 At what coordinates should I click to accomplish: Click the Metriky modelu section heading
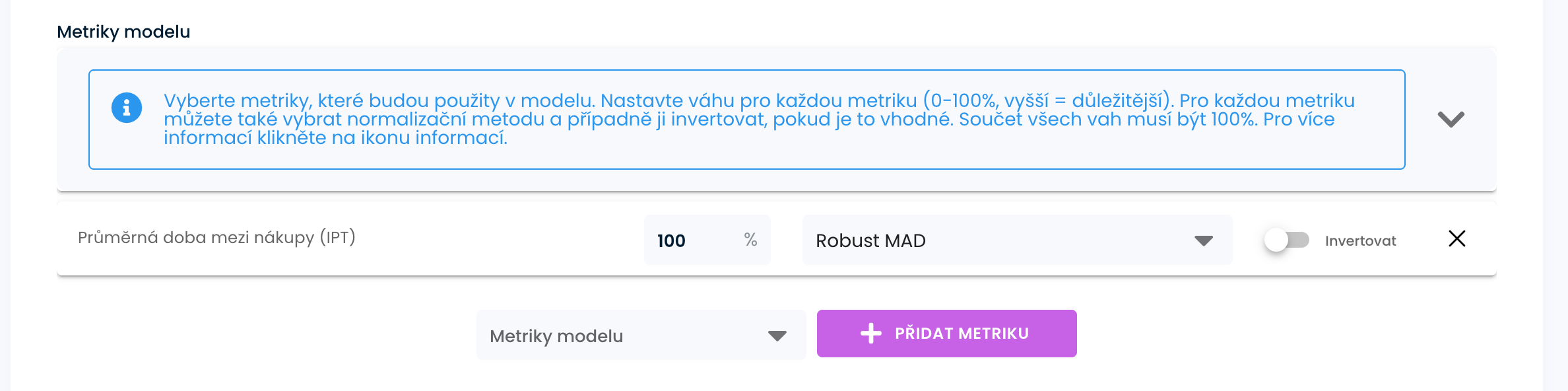[x=123, y=32]
